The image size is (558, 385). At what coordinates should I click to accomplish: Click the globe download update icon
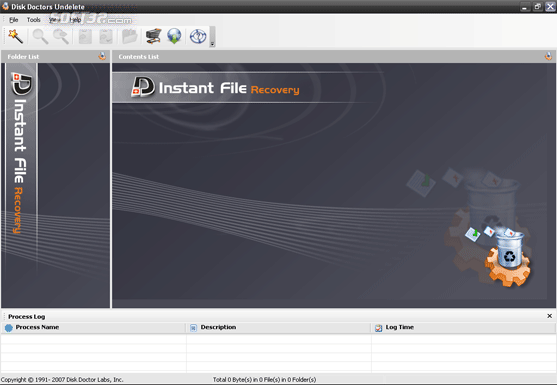tap(174, 36)
